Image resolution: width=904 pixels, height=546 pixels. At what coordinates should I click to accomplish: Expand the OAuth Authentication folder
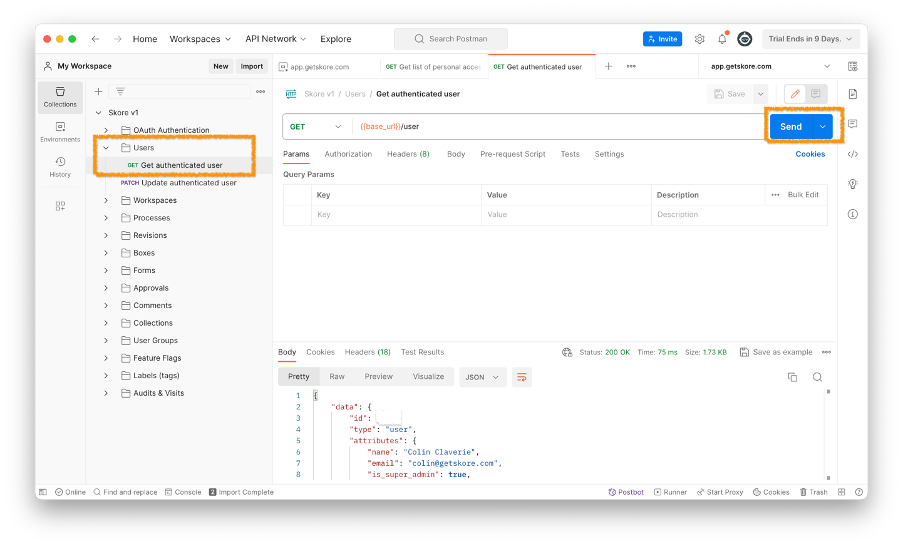106,130
